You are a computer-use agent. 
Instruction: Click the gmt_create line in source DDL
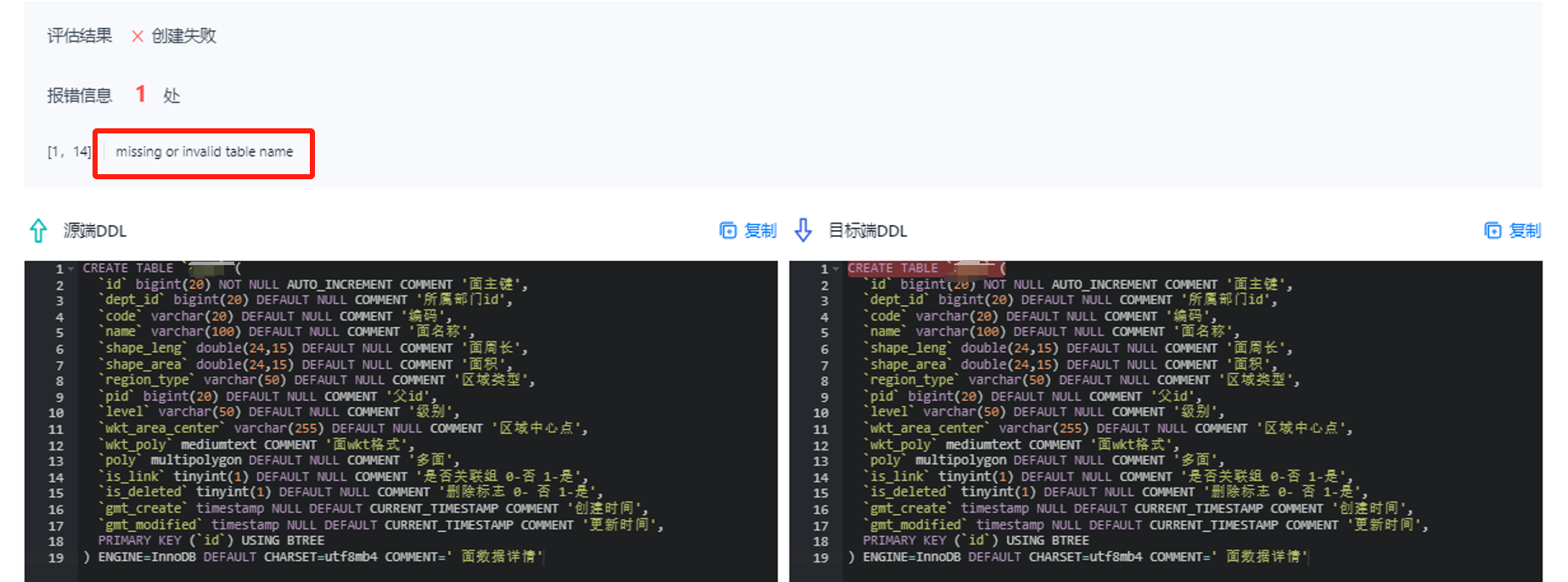373,508
